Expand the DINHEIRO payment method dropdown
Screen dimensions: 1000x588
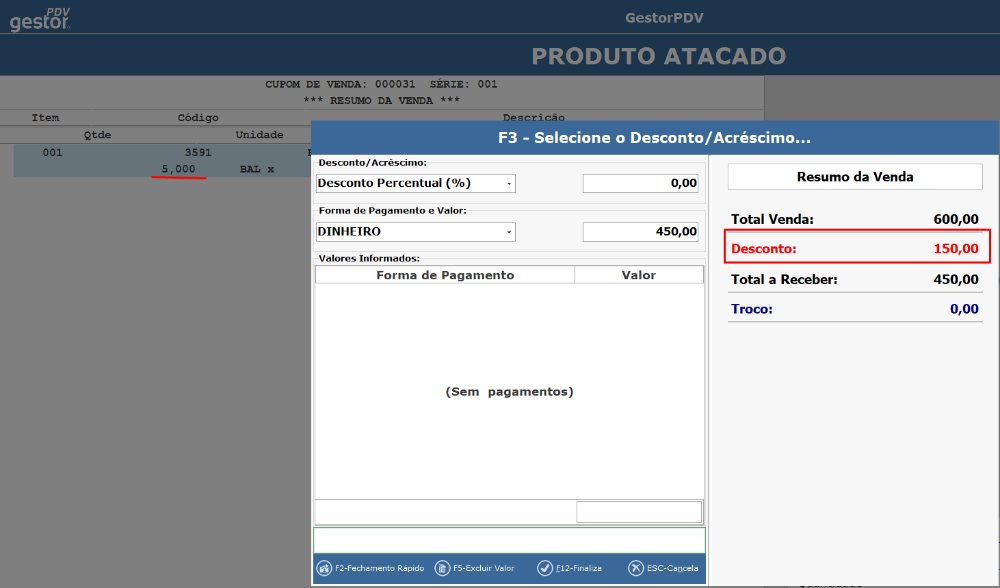click(415, 232)
